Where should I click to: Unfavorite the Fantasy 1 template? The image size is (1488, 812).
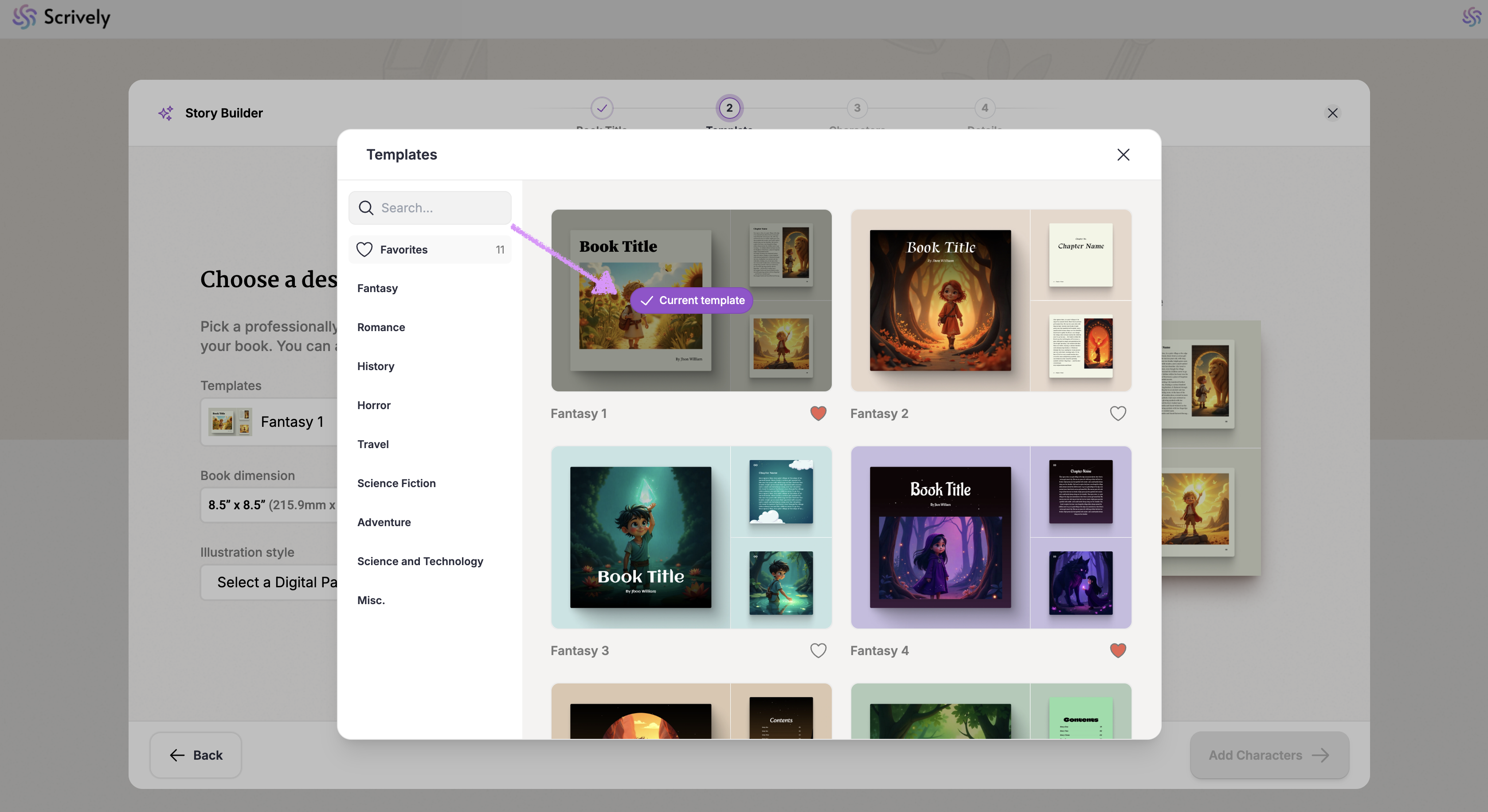pos(818,414)
